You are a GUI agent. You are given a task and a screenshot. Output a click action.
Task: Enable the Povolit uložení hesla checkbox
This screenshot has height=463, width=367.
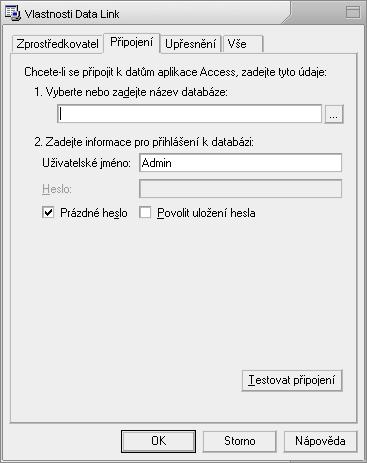click(x=145, y=212)
